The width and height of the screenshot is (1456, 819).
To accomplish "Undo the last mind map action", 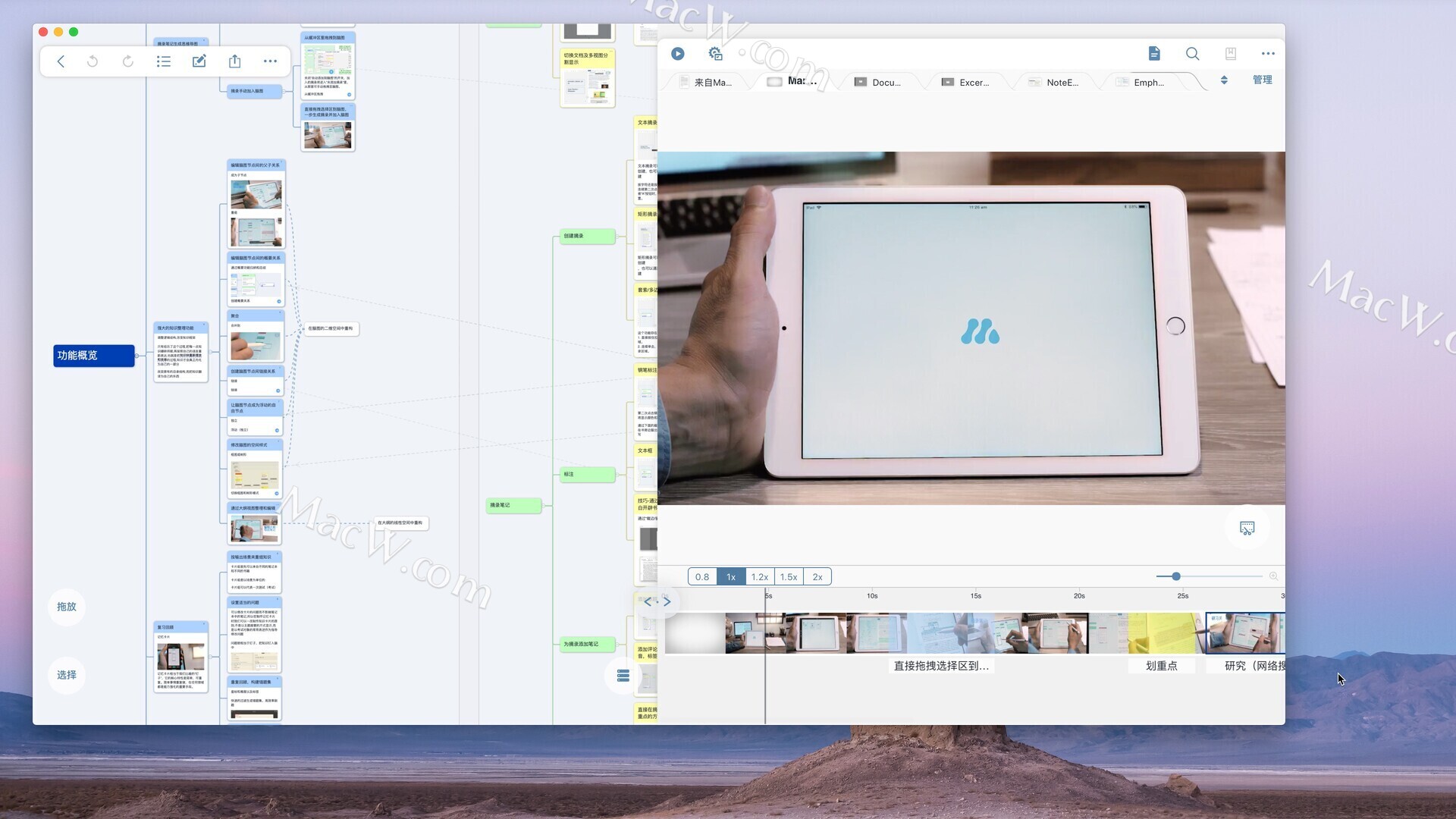I will tap(93, 61).
